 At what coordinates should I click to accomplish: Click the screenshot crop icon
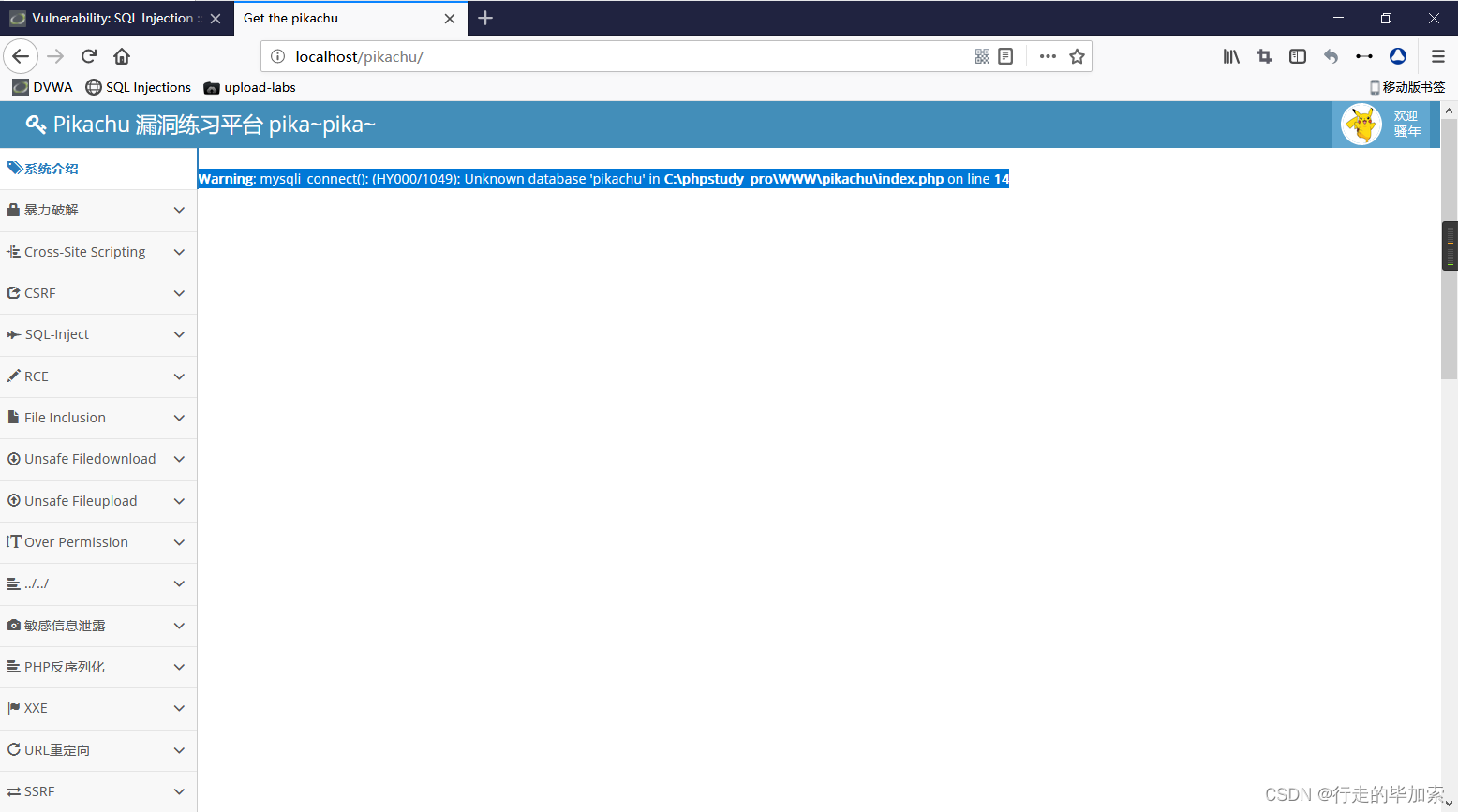click(x=1264, y=56)
